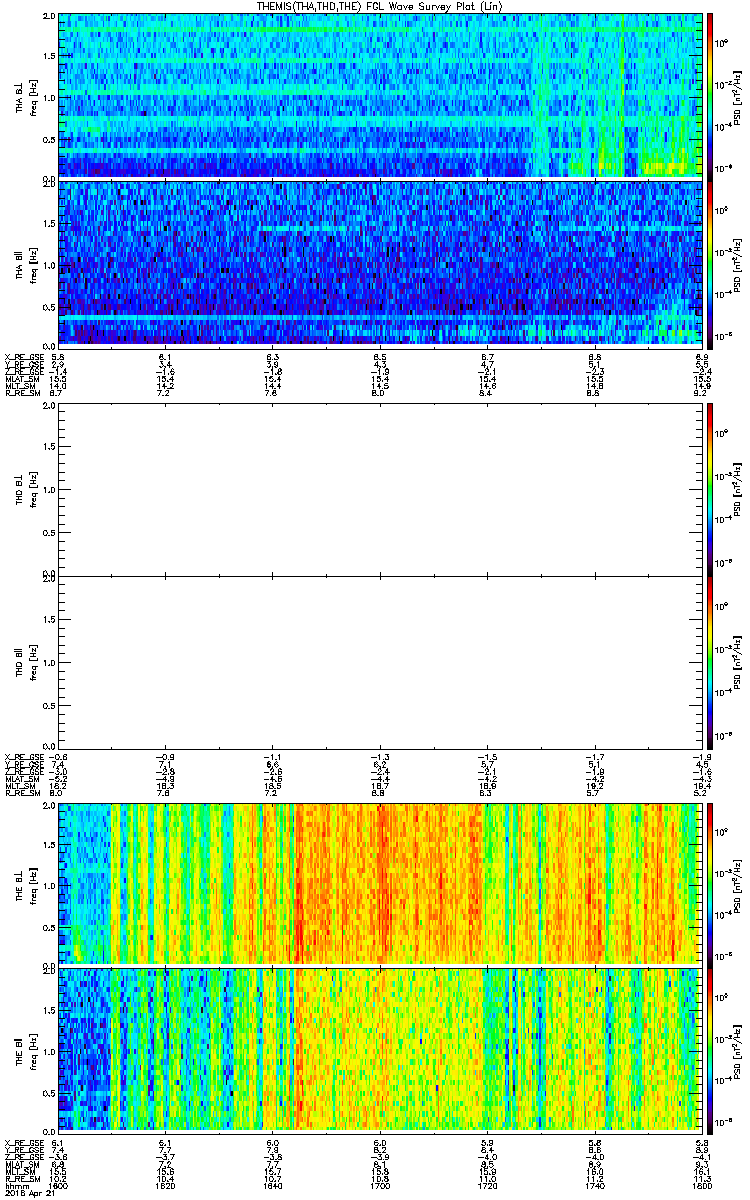Select the THA B-parallel spectrogram panel
This screenshot has height=1200, width=750.
coord(378,263)
